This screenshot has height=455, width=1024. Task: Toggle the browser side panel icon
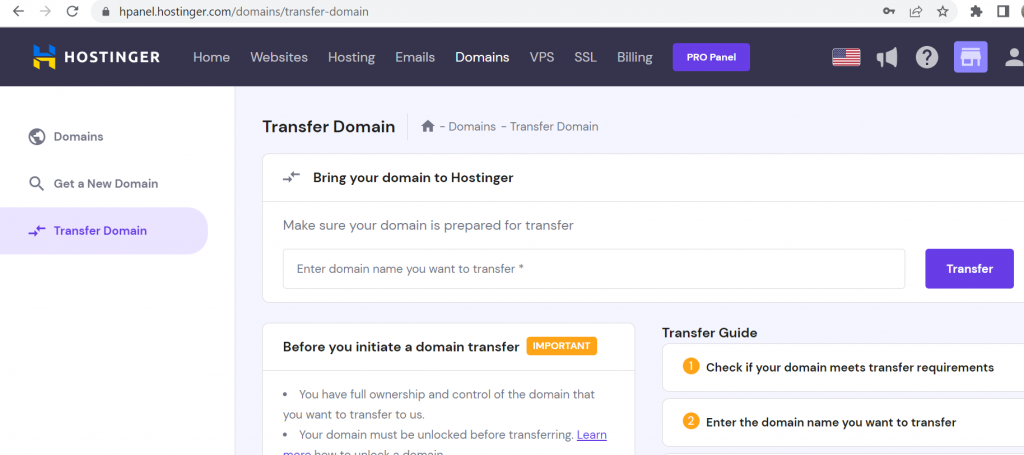[x=1003, y=11]
